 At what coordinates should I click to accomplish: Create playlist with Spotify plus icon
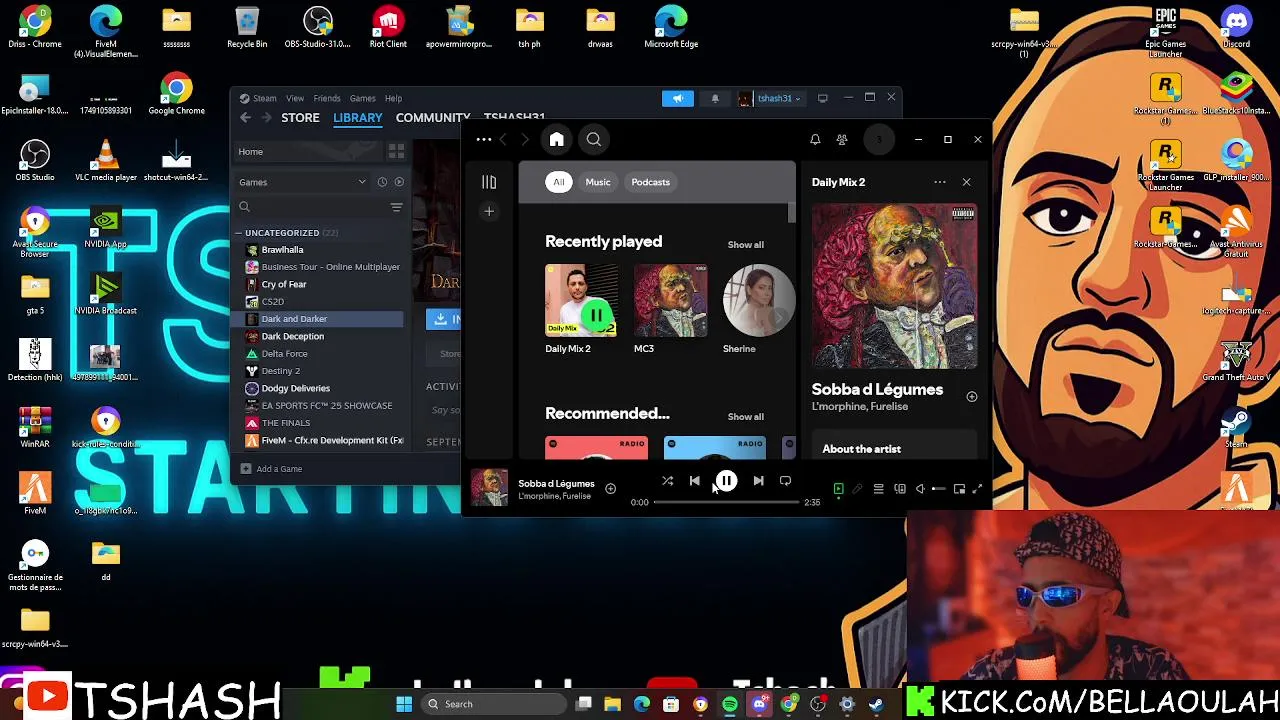(x=489, y=211)
